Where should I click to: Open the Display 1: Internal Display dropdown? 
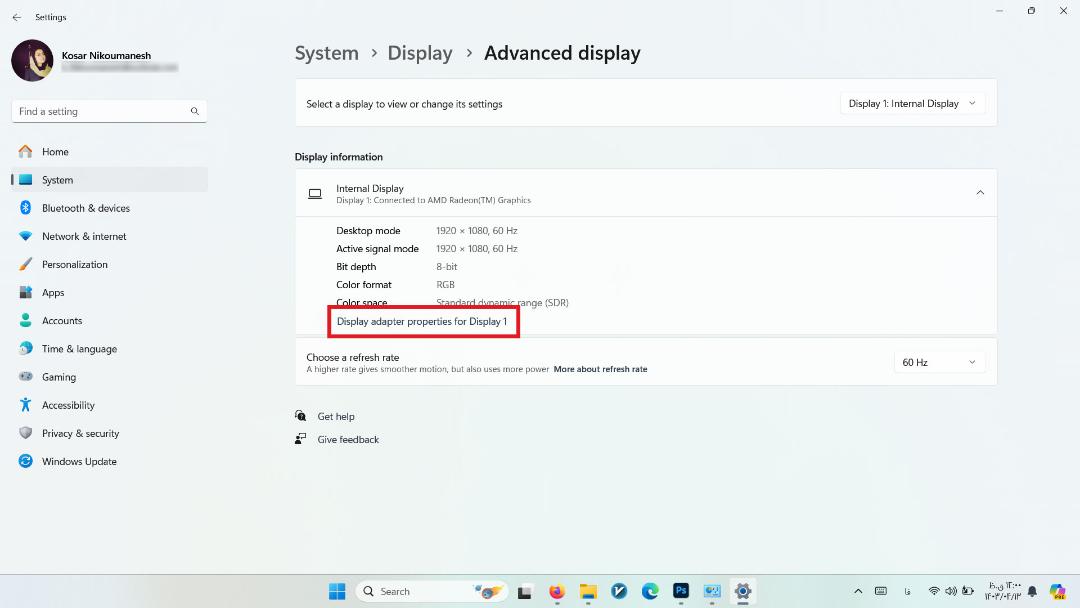[913, 103]
